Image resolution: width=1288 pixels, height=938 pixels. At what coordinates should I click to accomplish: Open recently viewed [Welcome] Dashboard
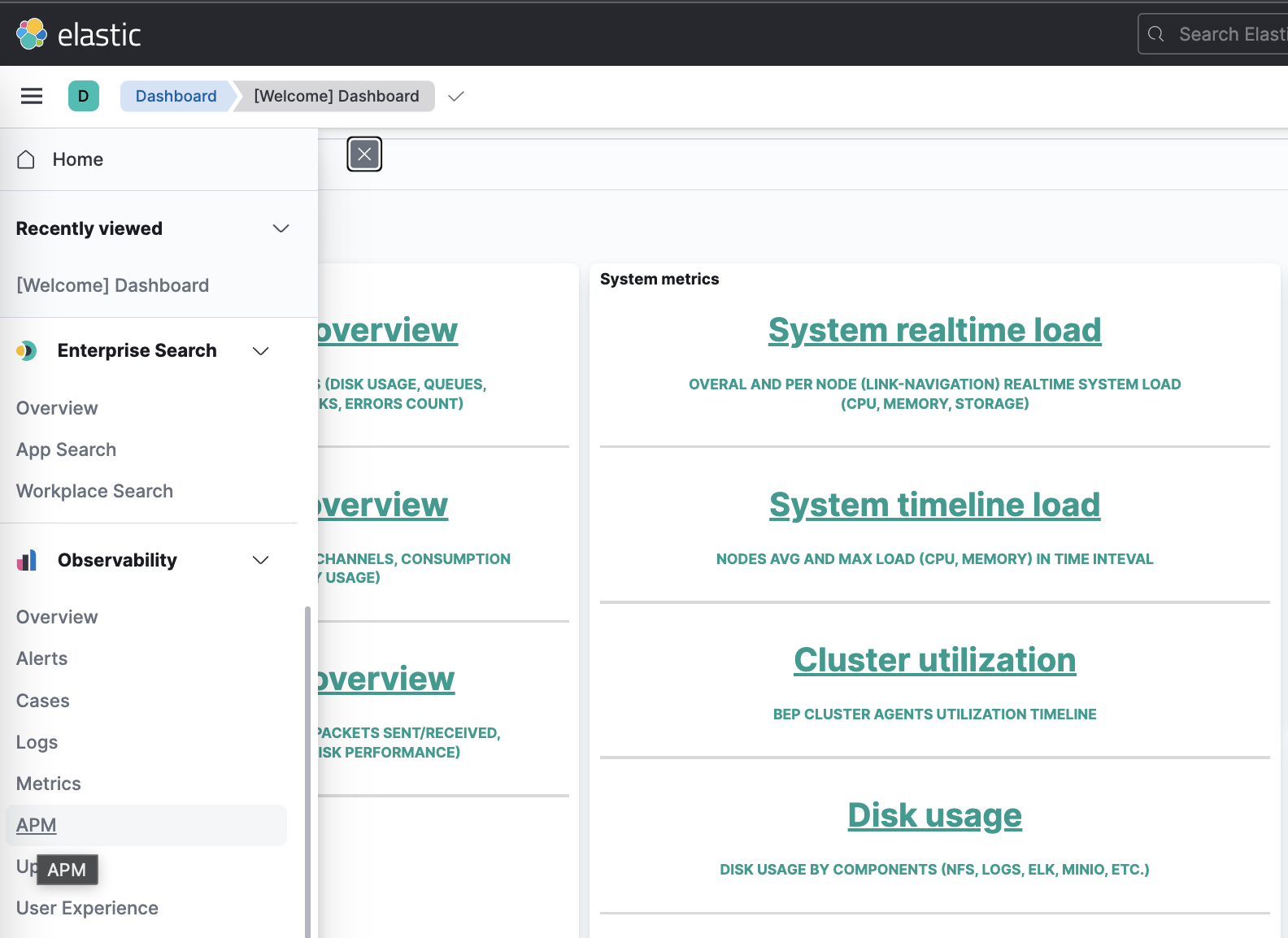113,285
